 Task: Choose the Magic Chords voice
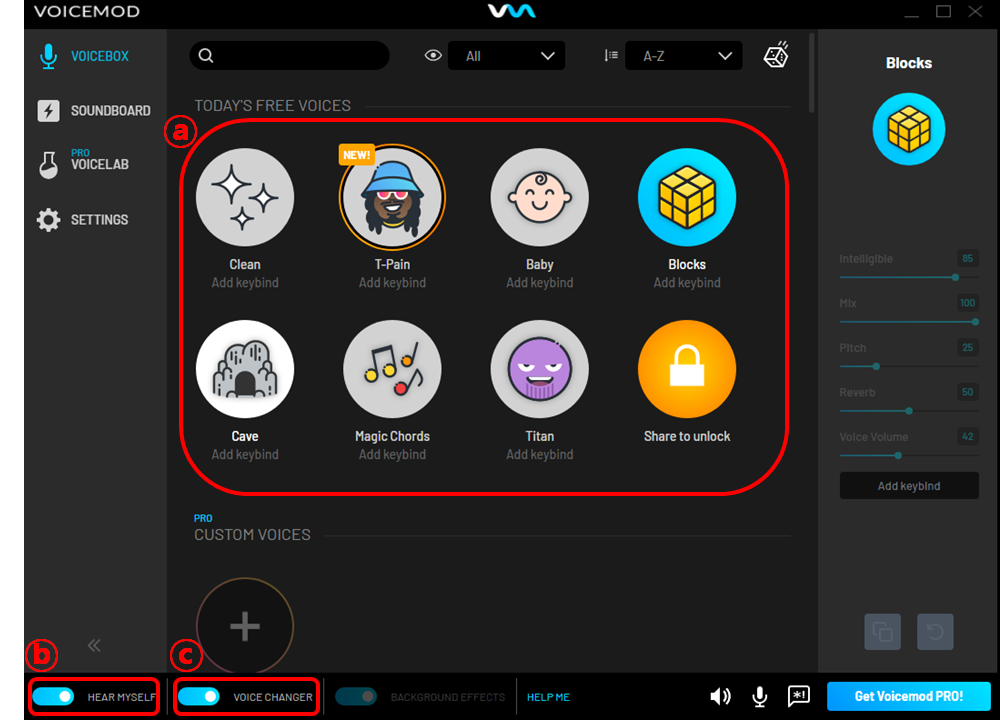pyautogui.click(x=392, y=369)
